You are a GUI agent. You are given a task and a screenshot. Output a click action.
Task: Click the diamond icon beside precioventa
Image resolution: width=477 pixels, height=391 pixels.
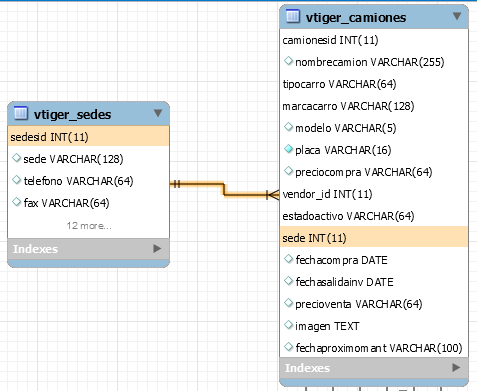pos(288,303)
